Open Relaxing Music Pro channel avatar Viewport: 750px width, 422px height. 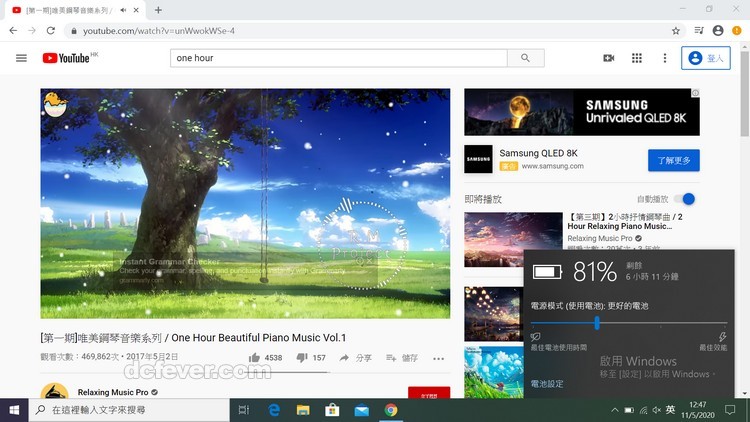click(x=55, y=391)
